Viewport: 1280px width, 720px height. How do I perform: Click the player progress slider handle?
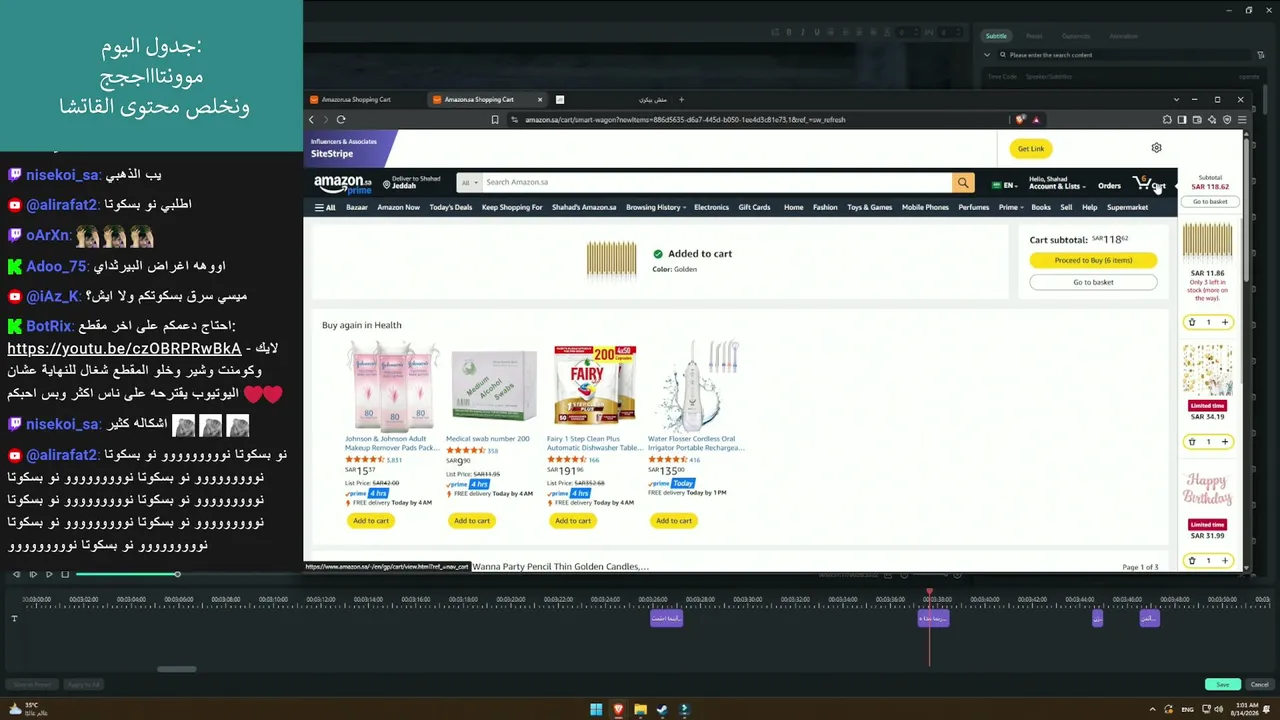177,574
